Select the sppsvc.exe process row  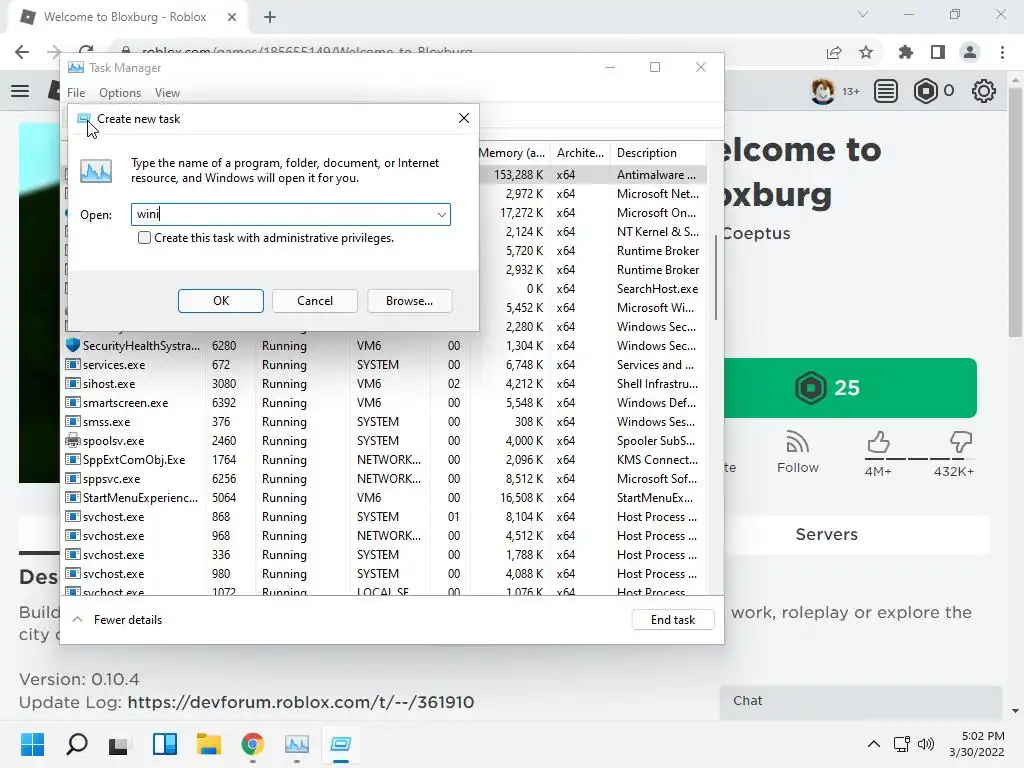coord(385,479)
